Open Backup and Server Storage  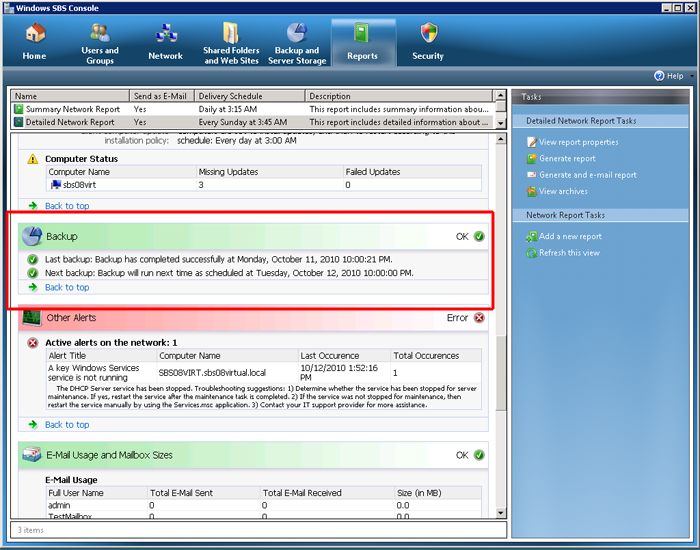pos(297,42)
